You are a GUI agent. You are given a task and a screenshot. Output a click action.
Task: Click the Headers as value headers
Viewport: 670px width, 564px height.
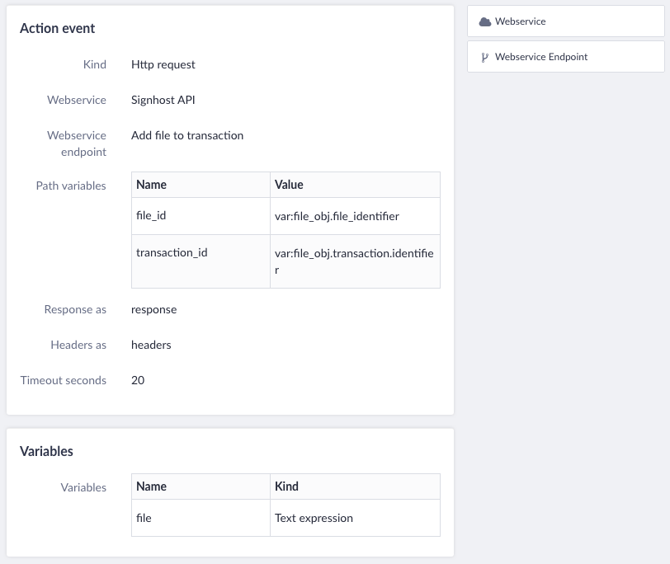click(151, 345)
